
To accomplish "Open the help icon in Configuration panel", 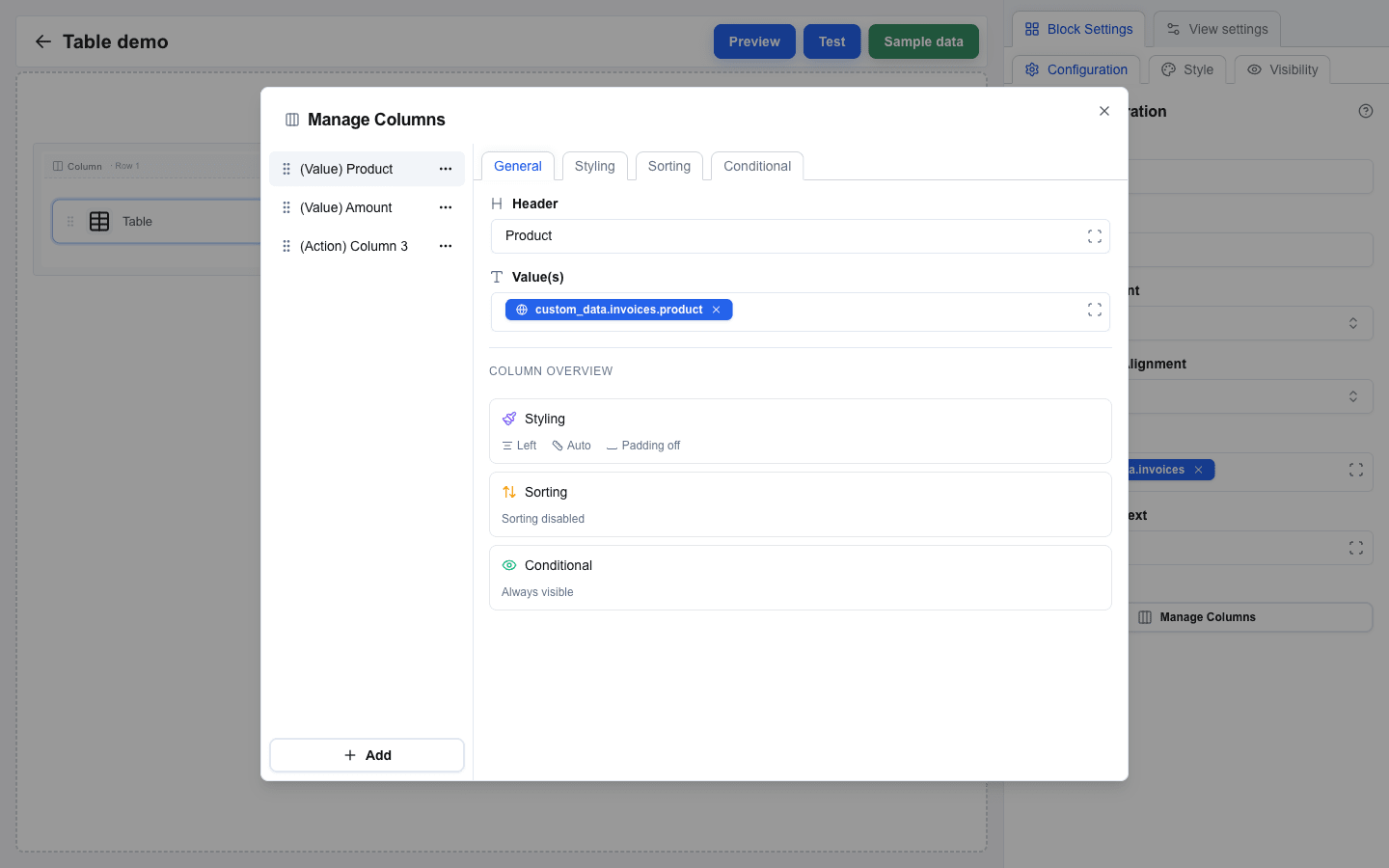I will (1366, 111).
